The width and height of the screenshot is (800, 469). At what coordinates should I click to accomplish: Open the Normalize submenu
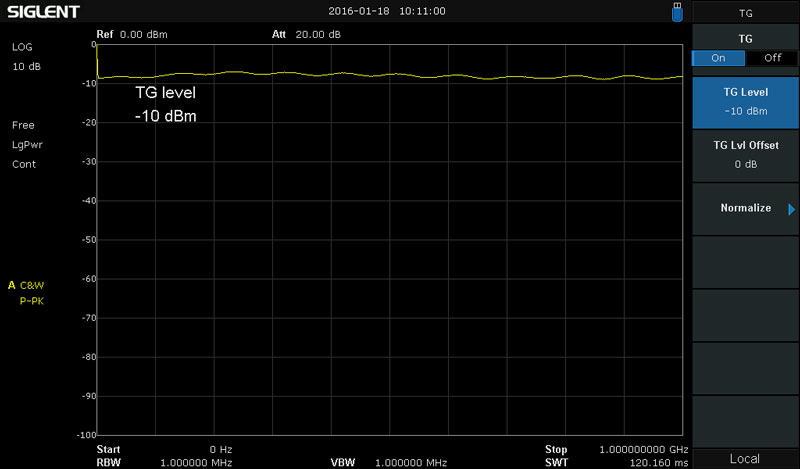point(745,208)
